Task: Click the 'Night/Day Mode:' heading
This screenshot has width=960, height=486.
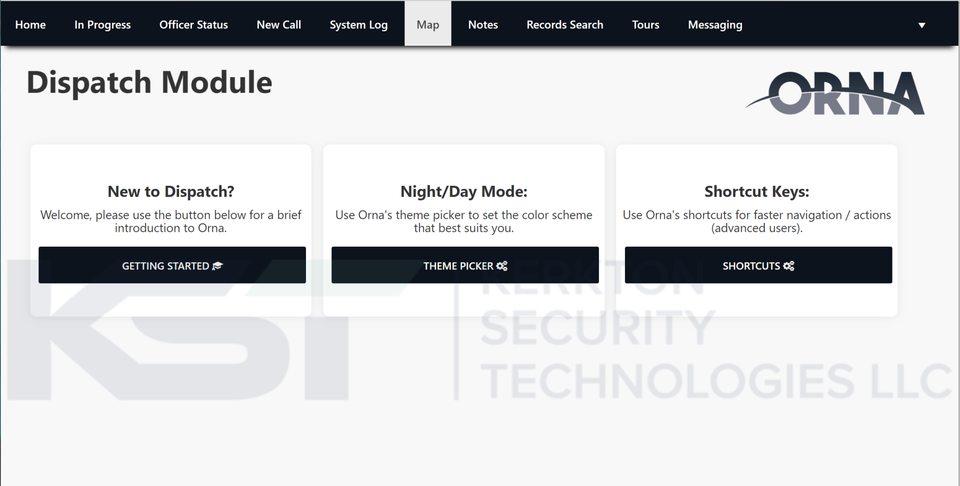Action: (x=464, y=192)
